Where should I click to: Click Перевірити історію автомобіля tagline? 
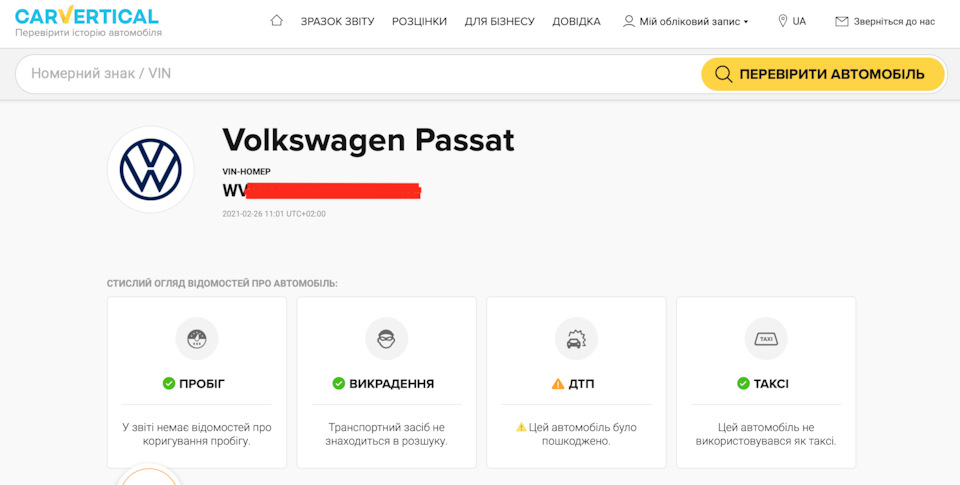coord(89,32)
